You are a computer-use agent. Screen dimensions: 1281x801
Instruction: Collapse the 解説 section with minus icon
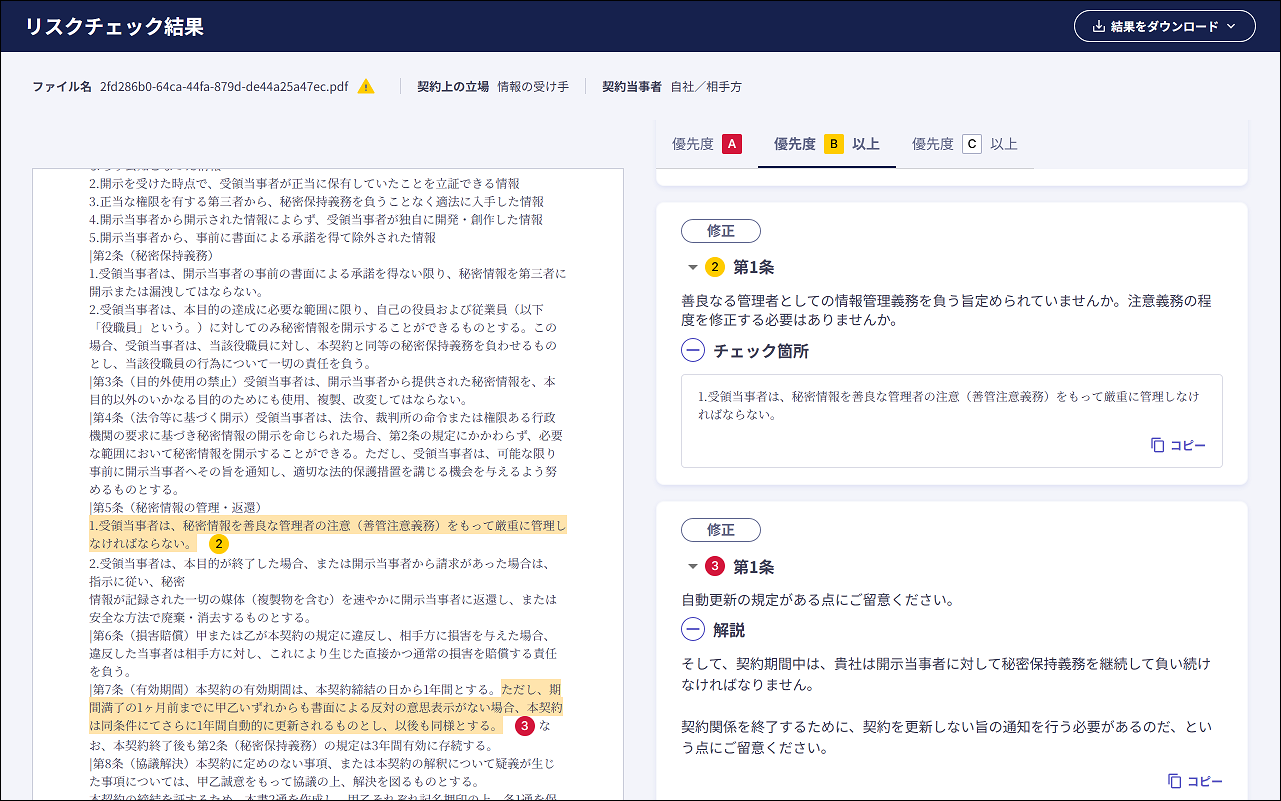point(693,630)
